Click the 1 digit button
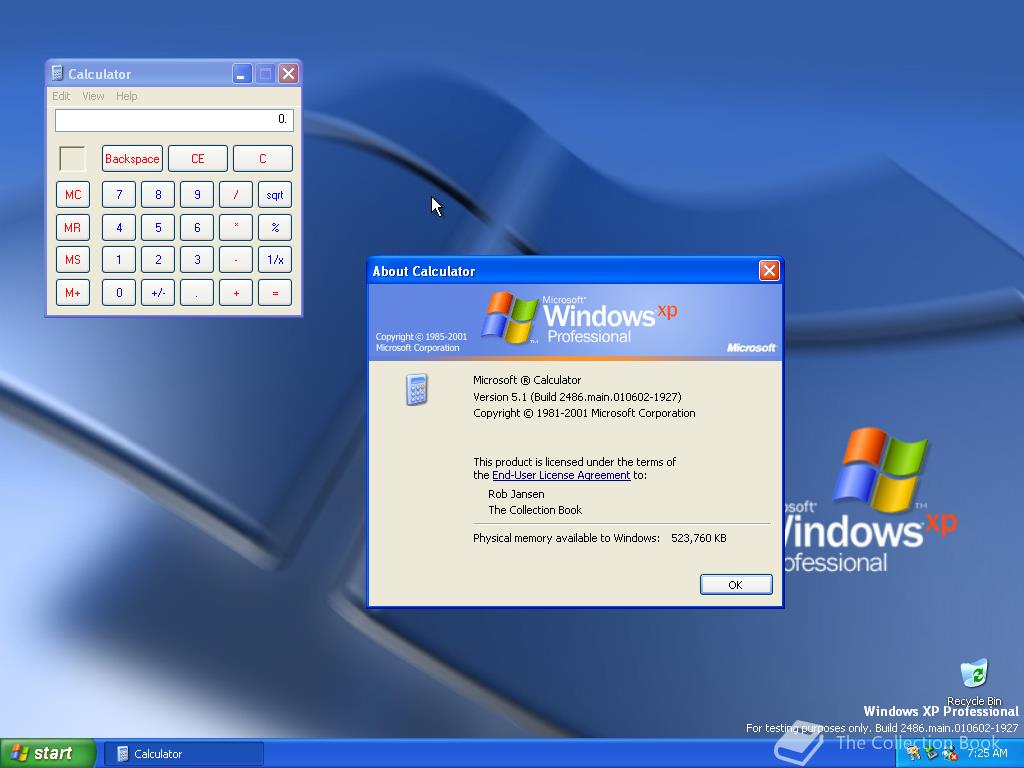The image size is (1024, 768). click(119, 260)
